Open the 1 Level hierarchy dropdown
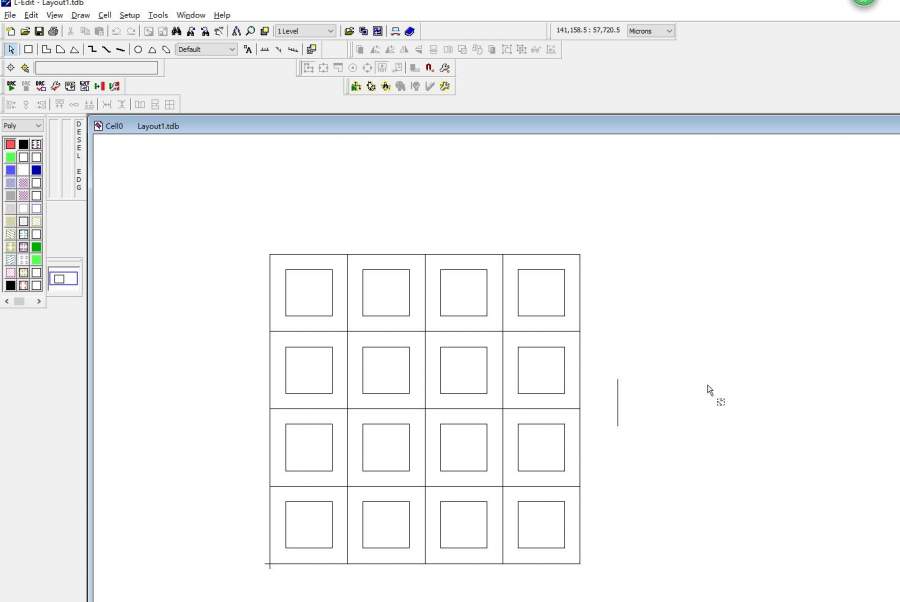Screen dimensions: 900x602 (305, 31)
